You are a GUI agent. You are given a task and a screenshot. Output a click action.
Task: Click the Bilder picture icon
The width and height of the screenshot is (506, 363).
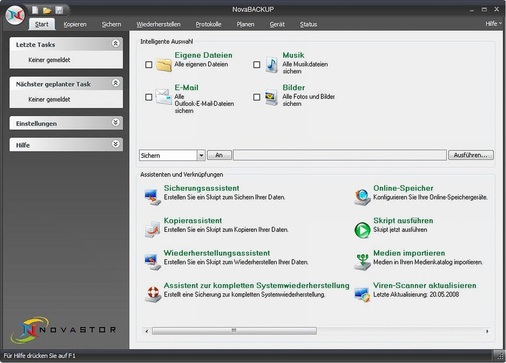pos(271,97)
